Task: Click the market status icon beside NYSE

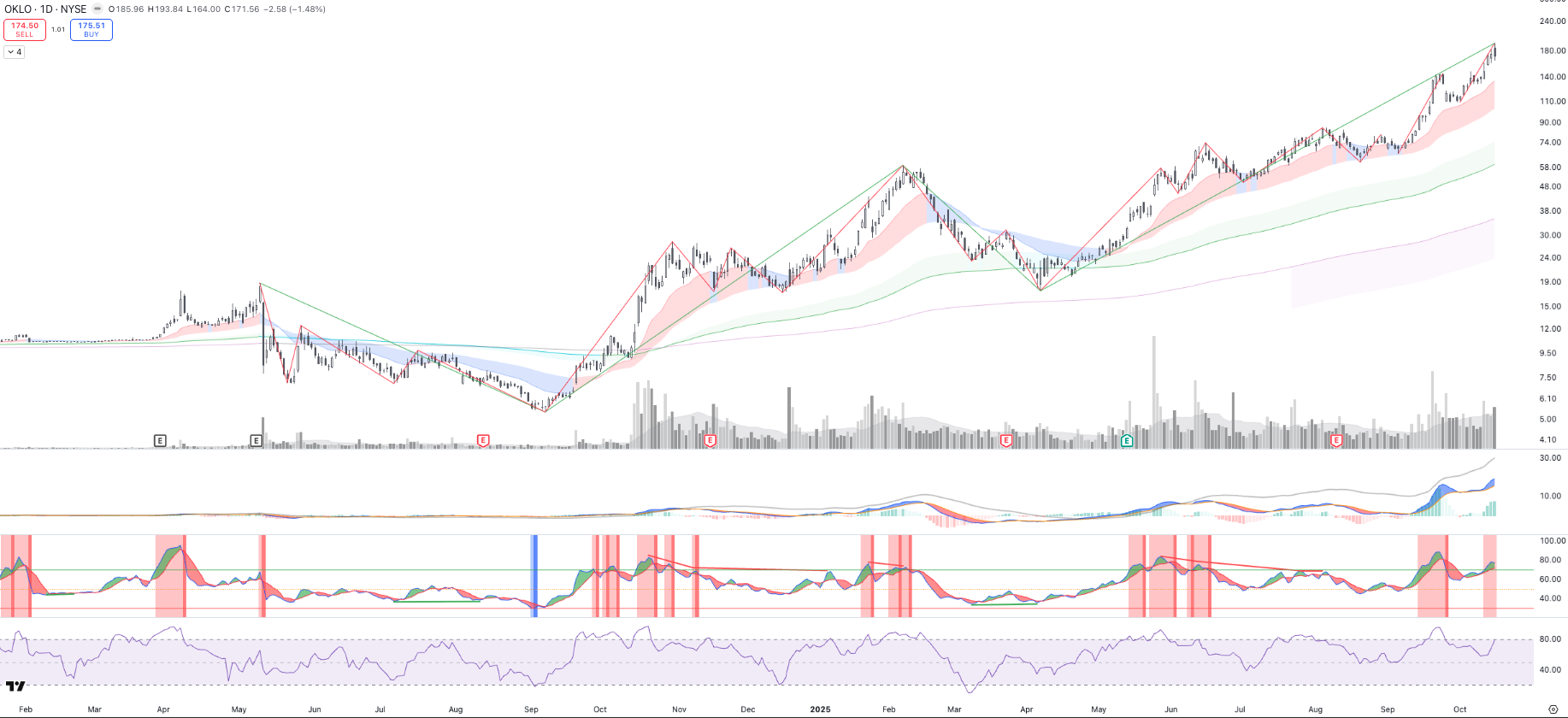Action: pyautogui.click(x=97, y=9)
